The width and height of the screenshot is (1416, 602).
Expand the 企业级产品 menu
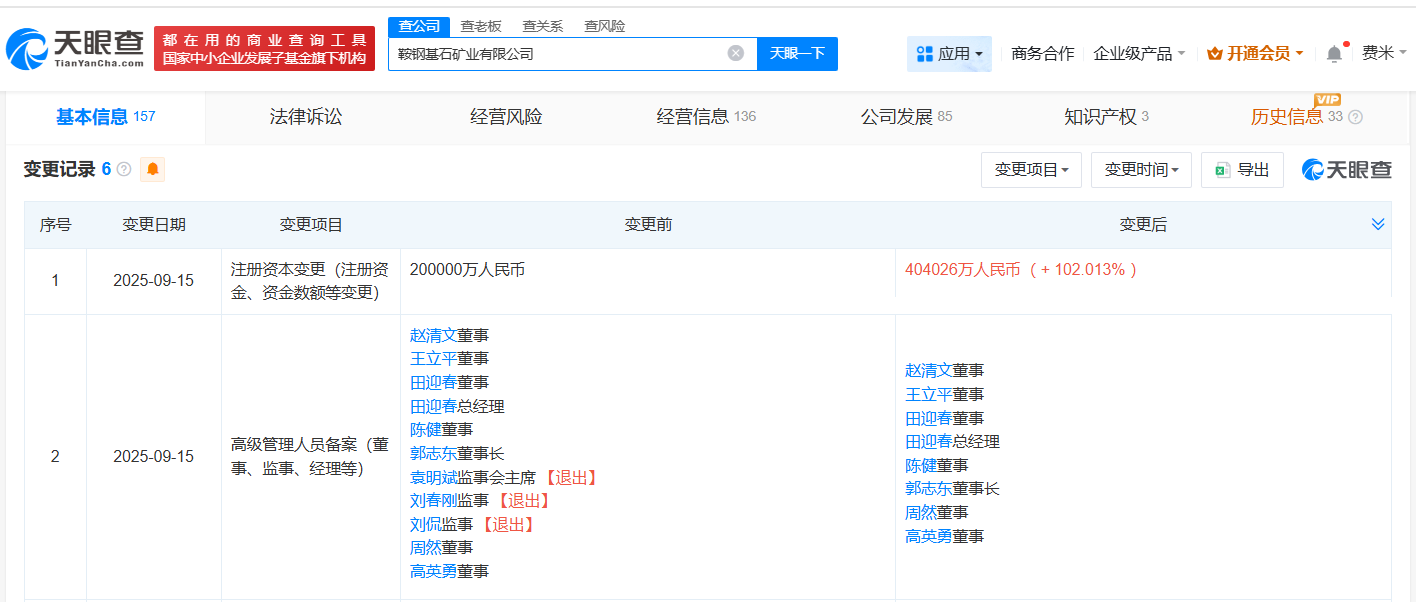click(x=1139, y=54)
